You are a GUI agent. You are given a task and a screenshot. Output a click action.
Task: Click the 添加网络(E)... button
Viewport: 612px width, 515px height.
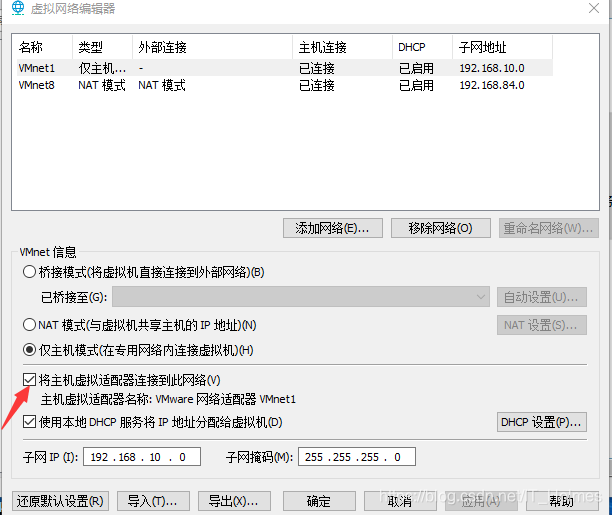click(333, 228)
